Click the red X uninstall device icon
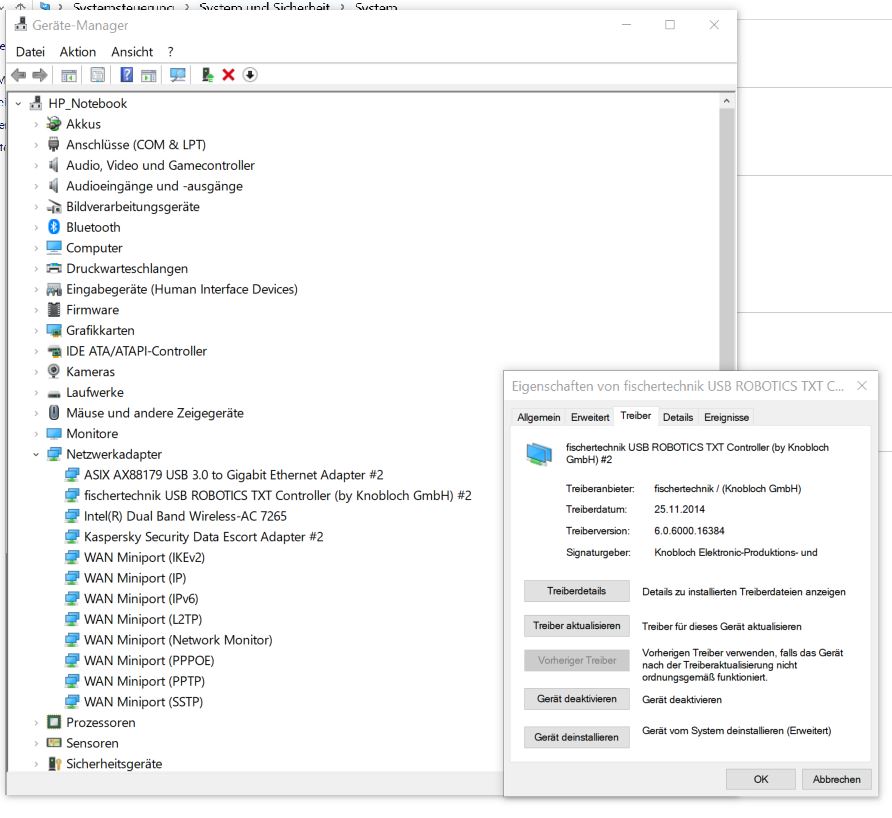 click(228, 75)
